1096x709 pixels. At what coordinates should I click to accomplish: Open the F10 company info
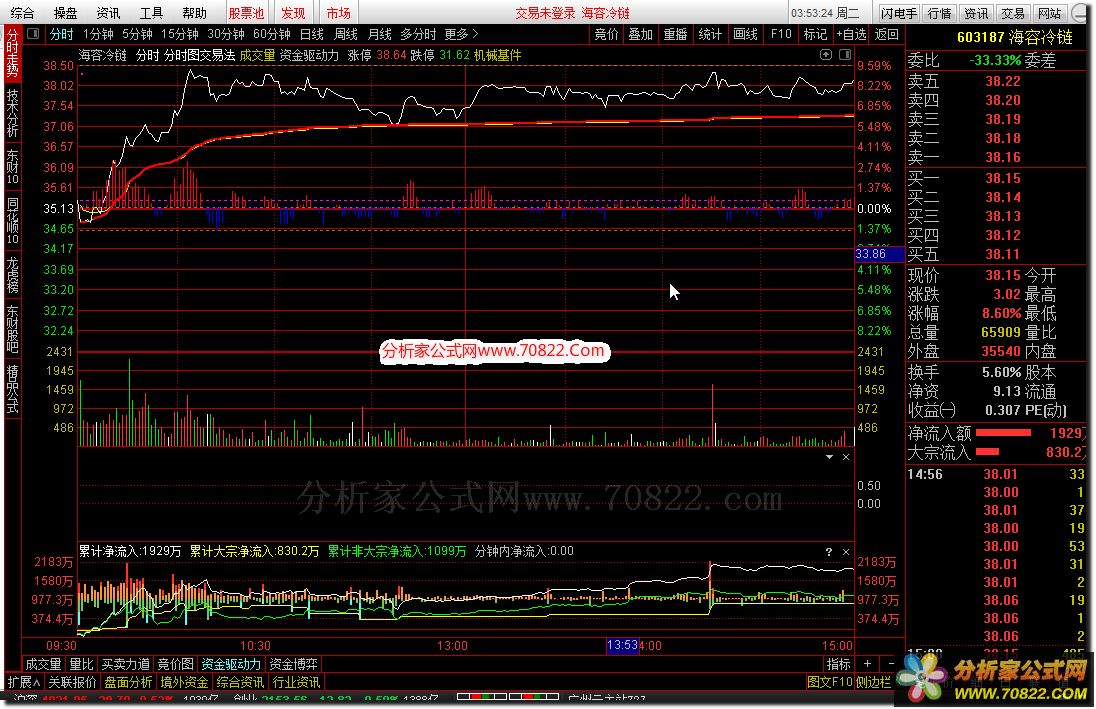(781, 34)
